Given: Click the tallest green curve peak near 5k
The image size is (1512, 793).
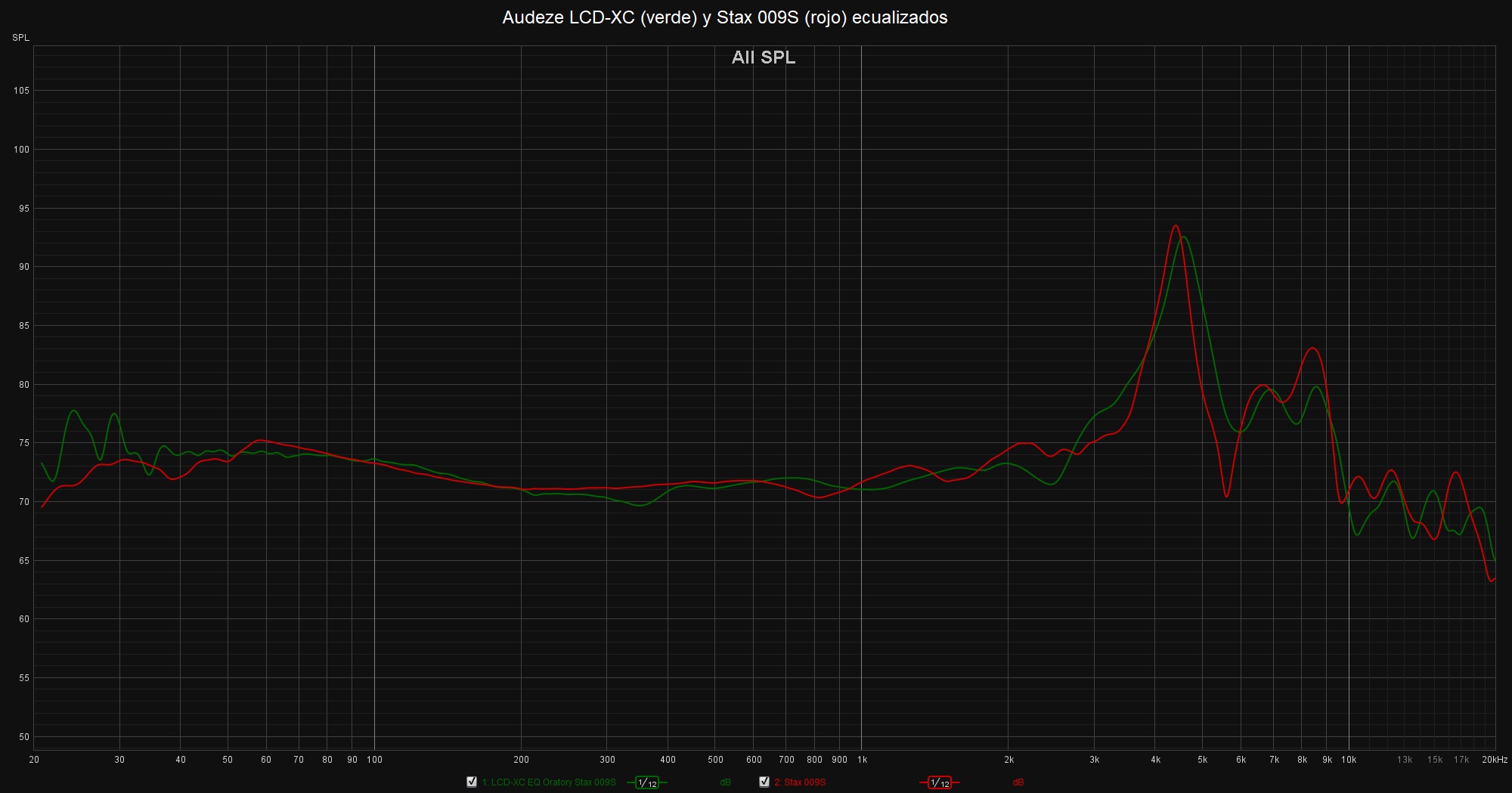Looking at the screenshot, I should coord(1184,237).
